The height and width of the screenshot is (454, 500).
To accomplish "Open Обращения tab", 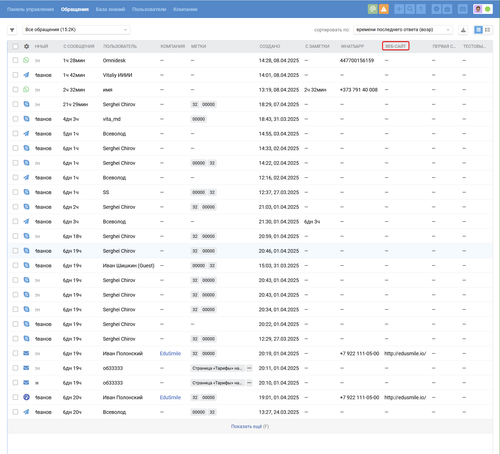I will (x=75, y=9).
